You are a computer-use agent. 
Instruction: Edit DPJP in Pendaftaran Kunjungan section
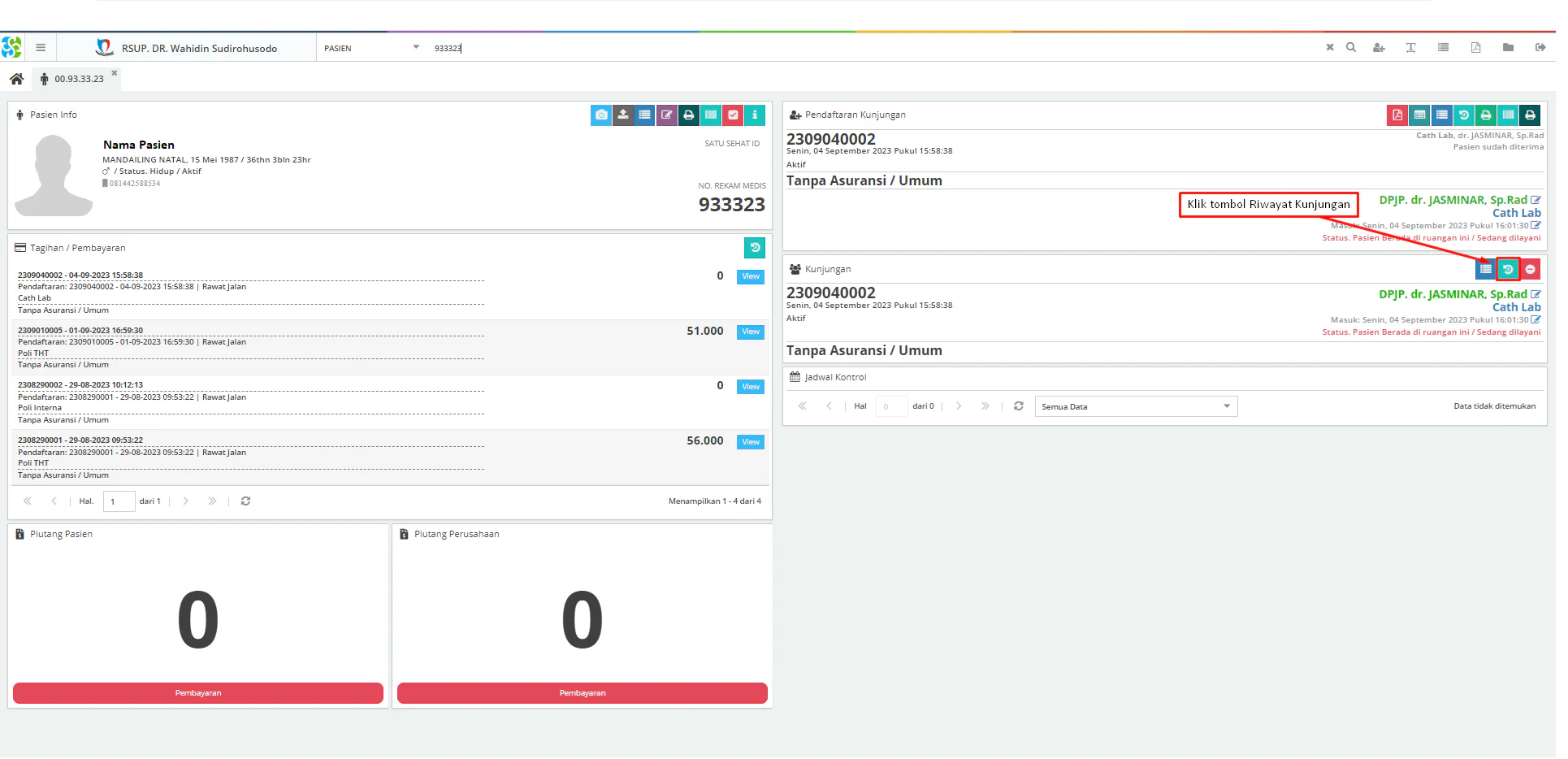[1536, 200]
